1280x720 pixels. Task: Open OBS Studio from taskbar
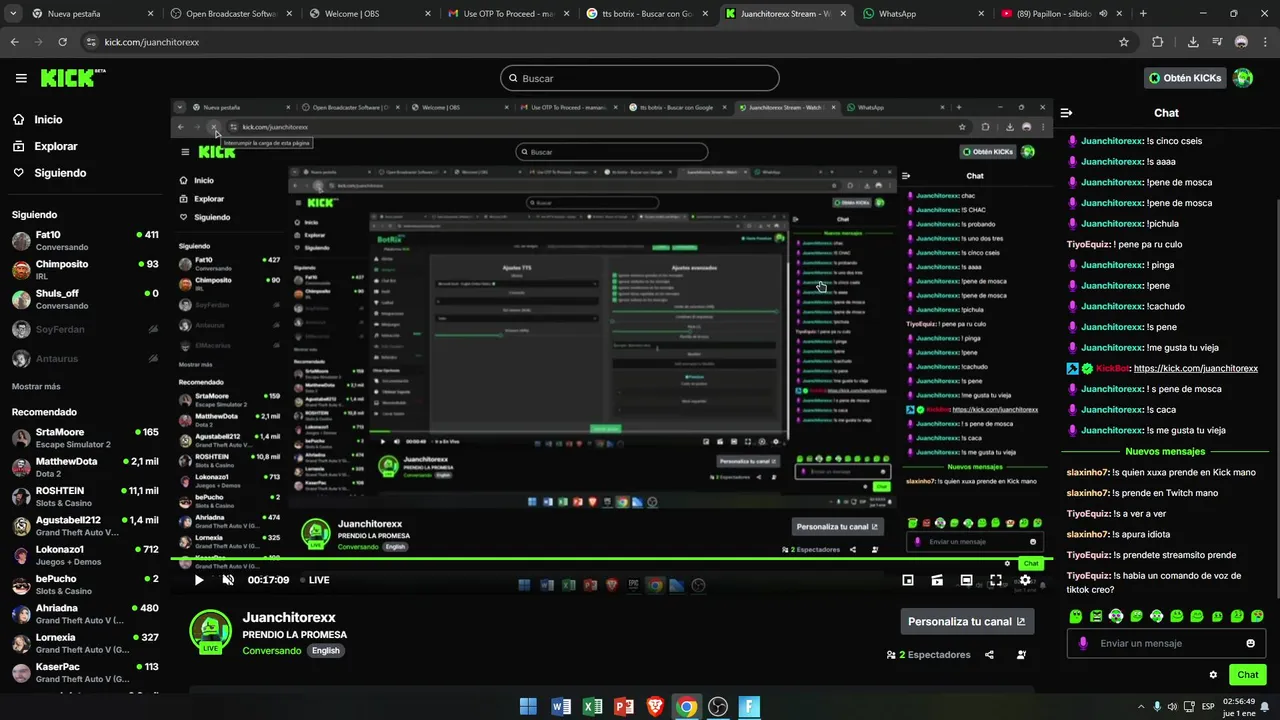(x=717, y=707)
